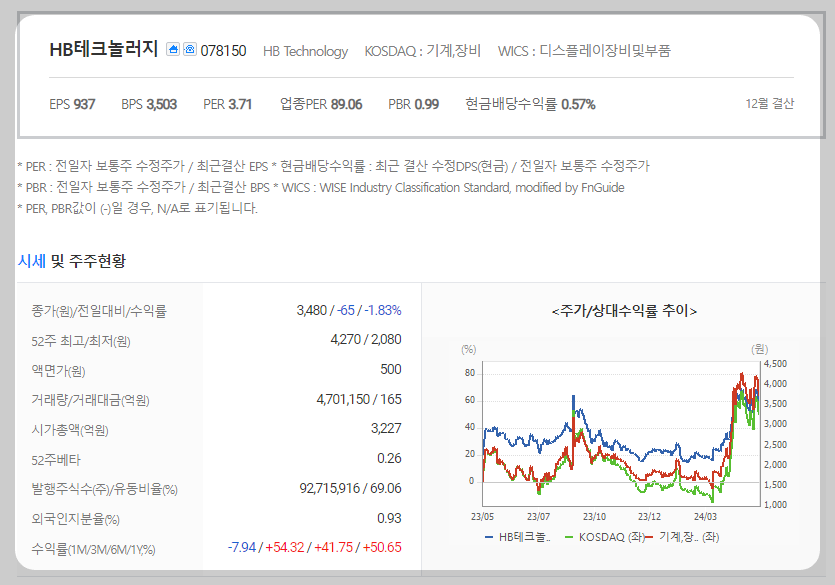The image size is (835, 585).
Task: Click the 발행주식수(주)/유동비율(%) row label
Action: [x=104, y=489]
